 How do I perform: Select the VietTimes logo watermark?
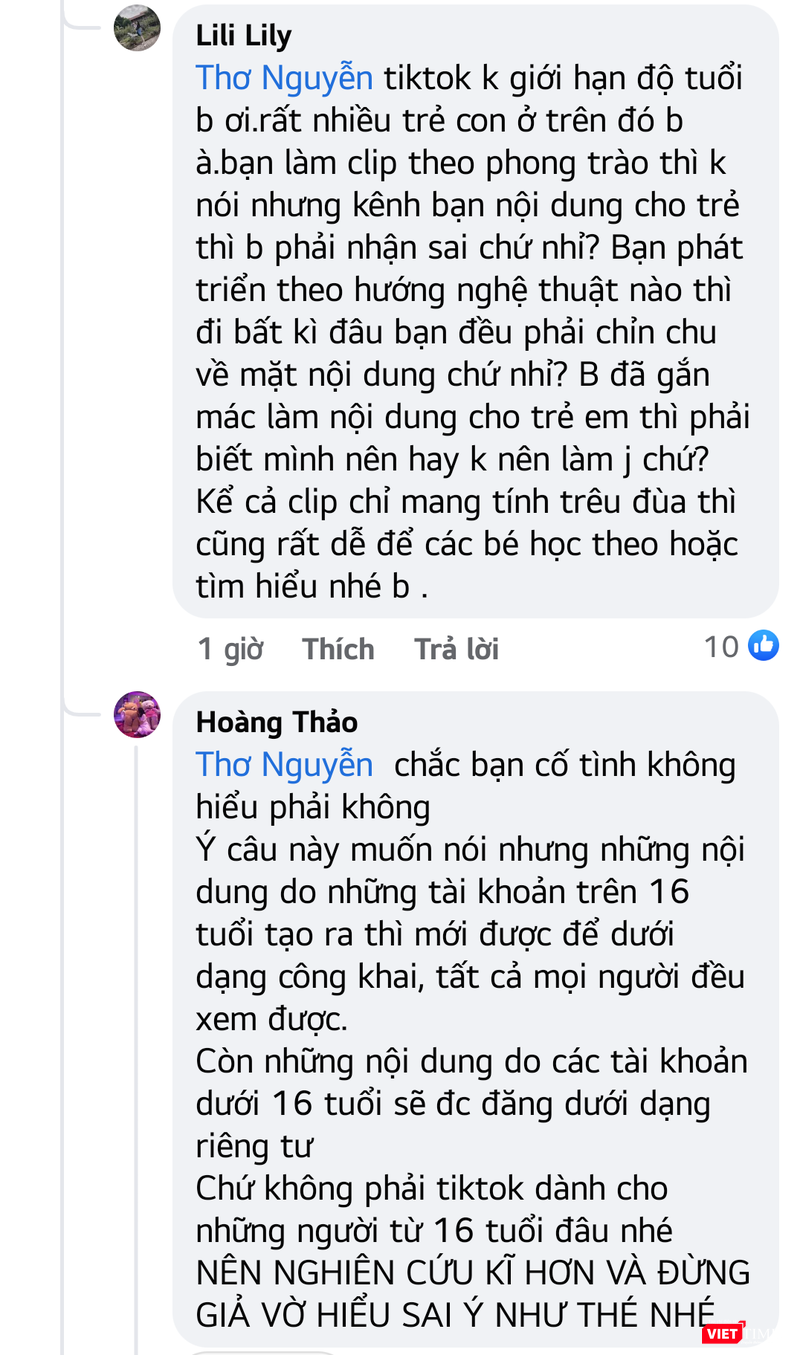(x=725, y=1331)
